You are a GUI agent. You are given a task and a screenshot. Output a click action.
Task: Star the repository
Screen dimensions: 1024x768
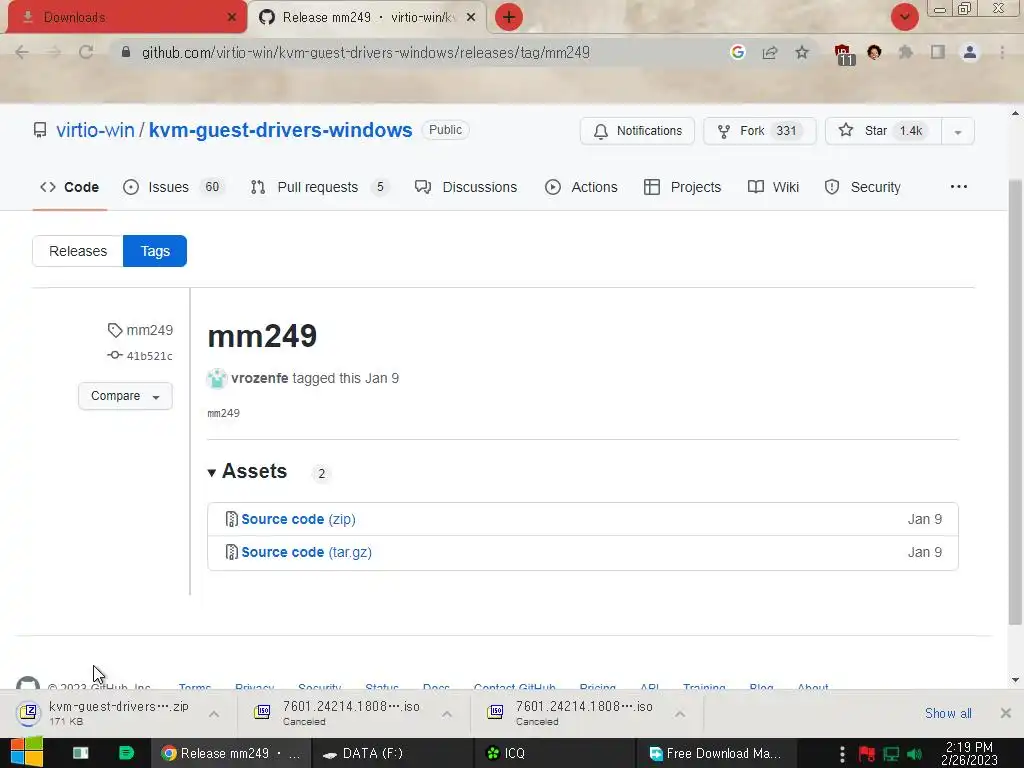(x=883, y=131)
